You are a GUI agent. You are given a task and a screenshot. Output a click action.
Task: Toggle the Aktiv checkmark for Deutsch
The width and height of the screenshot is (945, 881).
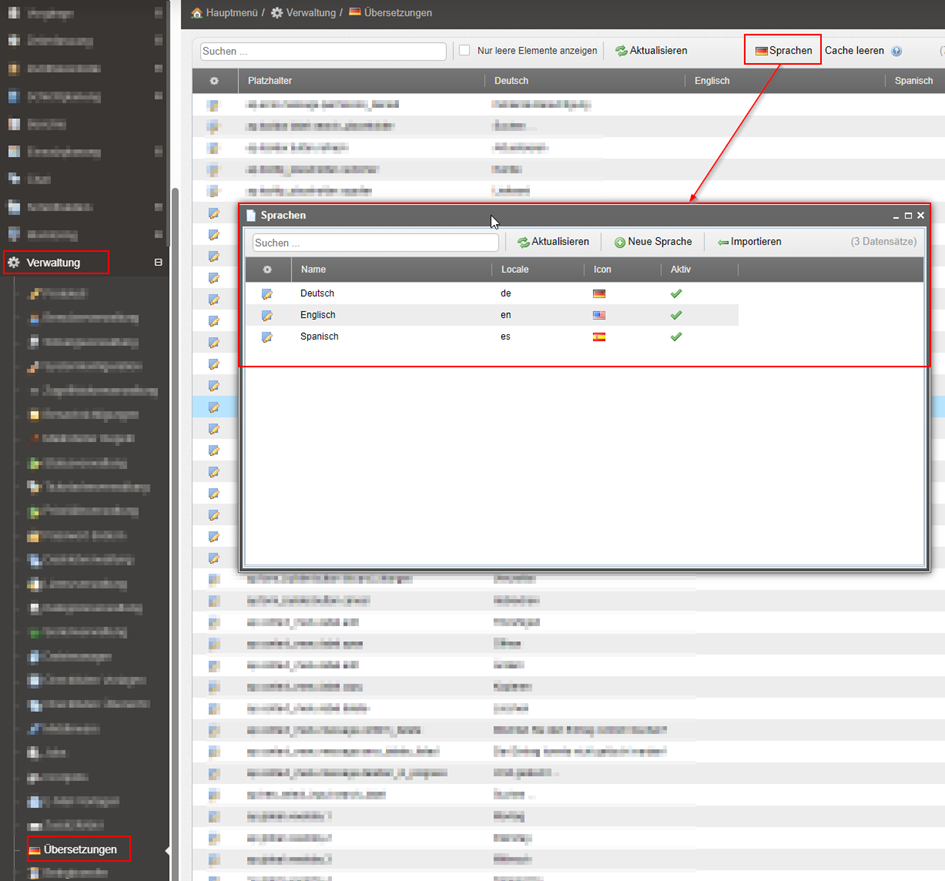tap(676, 294)
